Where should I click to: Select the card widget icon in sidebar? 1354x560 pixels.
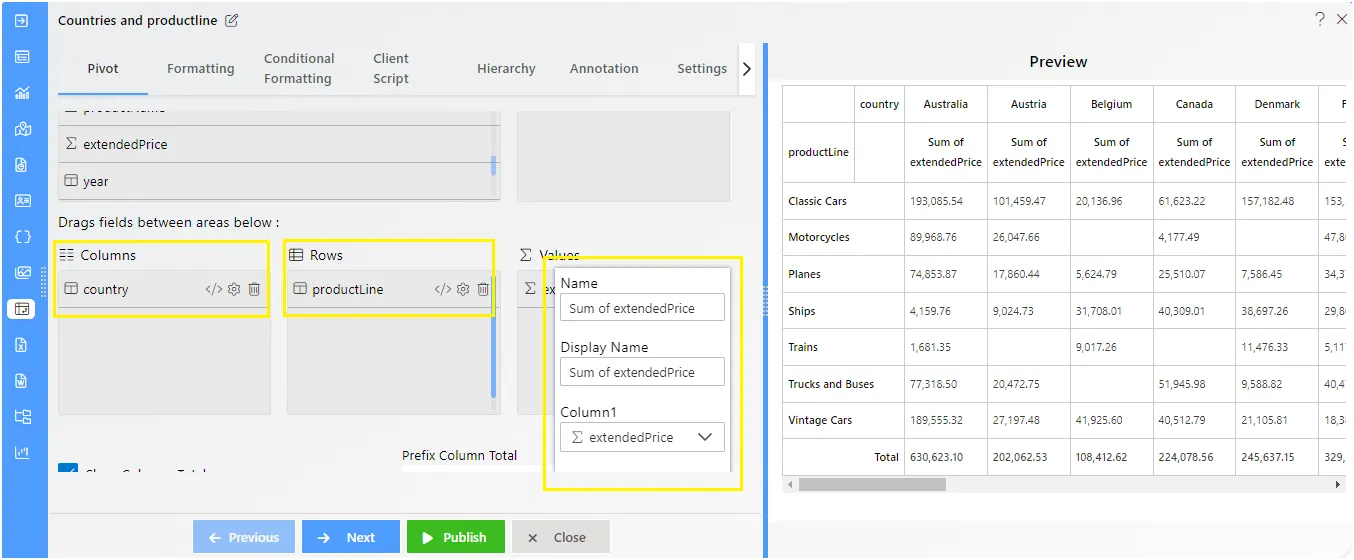[22, 201]
